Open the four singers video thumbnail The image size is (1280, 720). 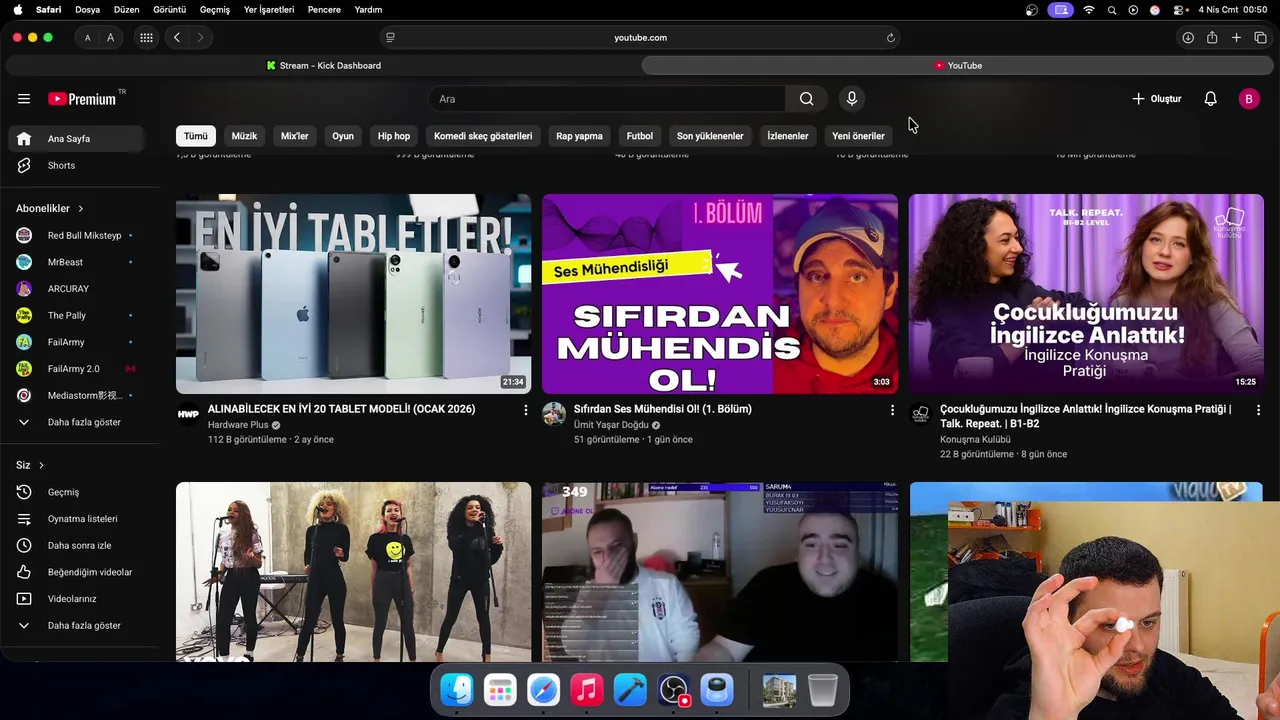pyautogui.click(x=353, y=572)
